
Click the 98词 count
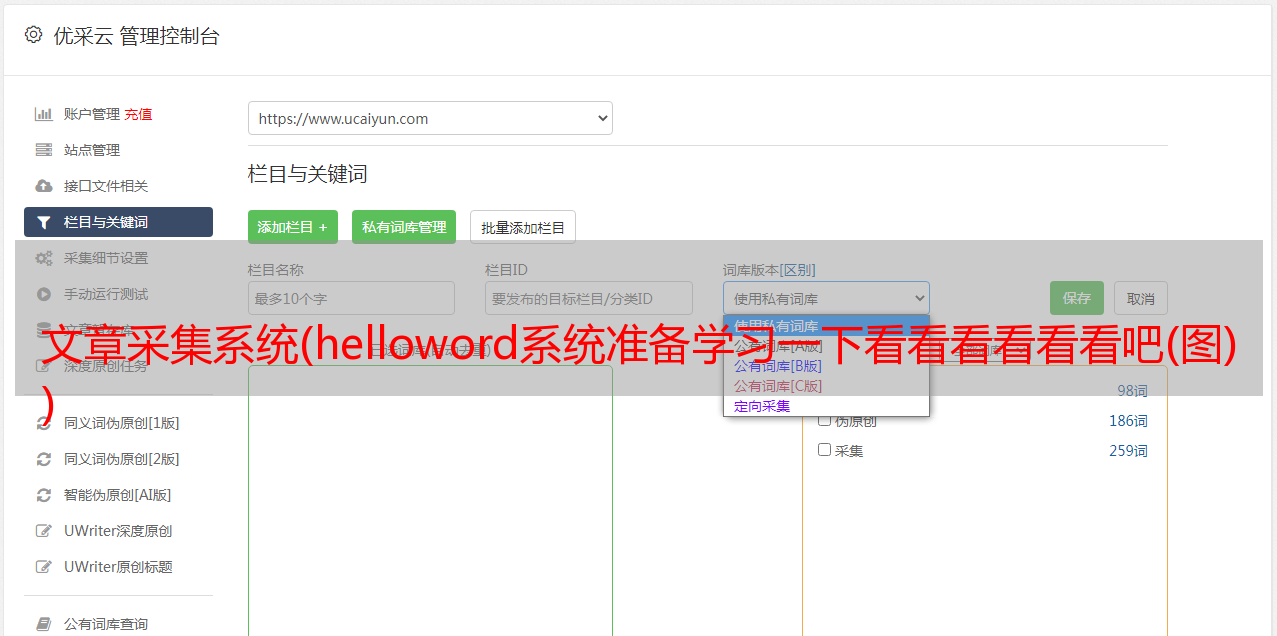pos(1132,391)
